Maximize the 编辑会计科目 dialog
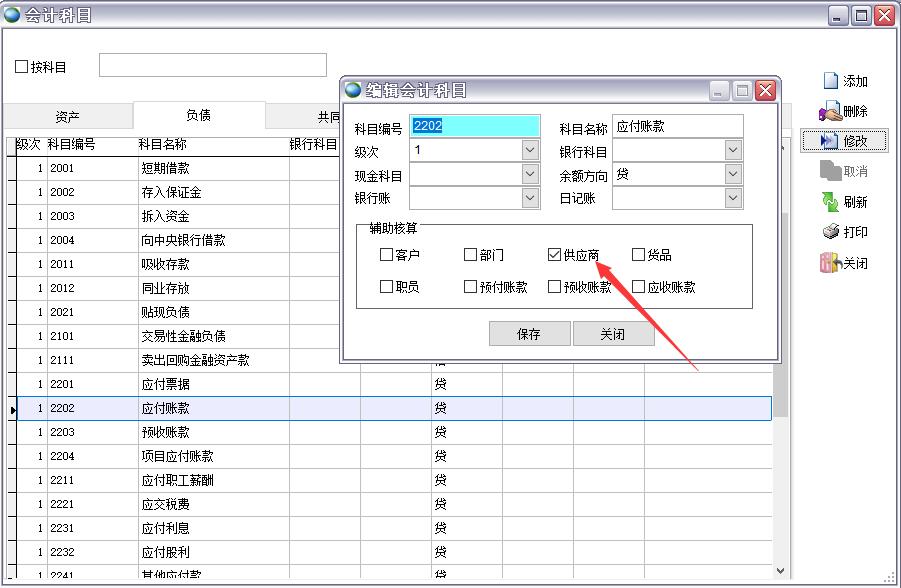Screen dimensions: 901x588 point(742,91)
